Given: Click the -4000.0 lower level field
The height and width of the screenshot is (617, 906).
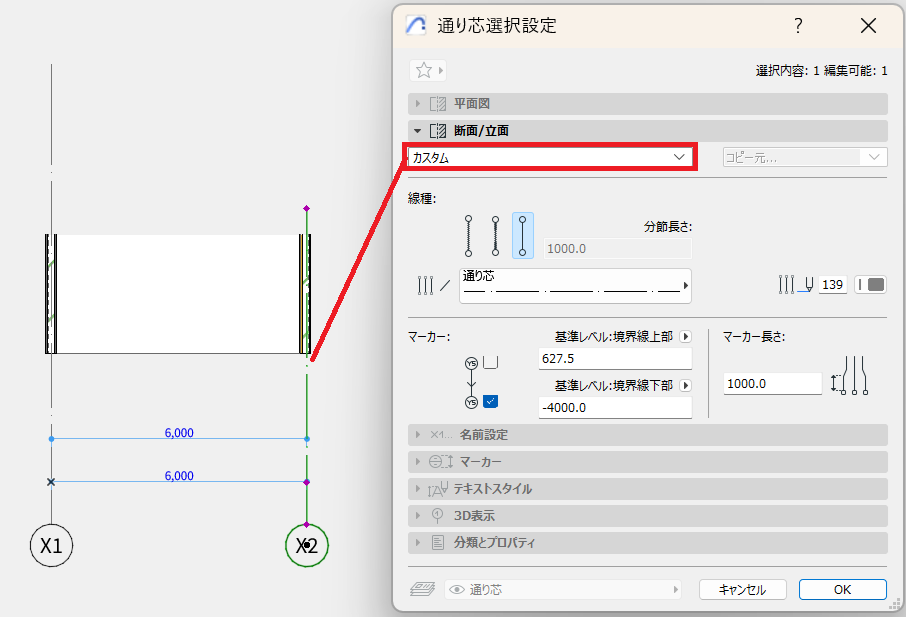Looking at the screenshot, I should tap(615, 408).
